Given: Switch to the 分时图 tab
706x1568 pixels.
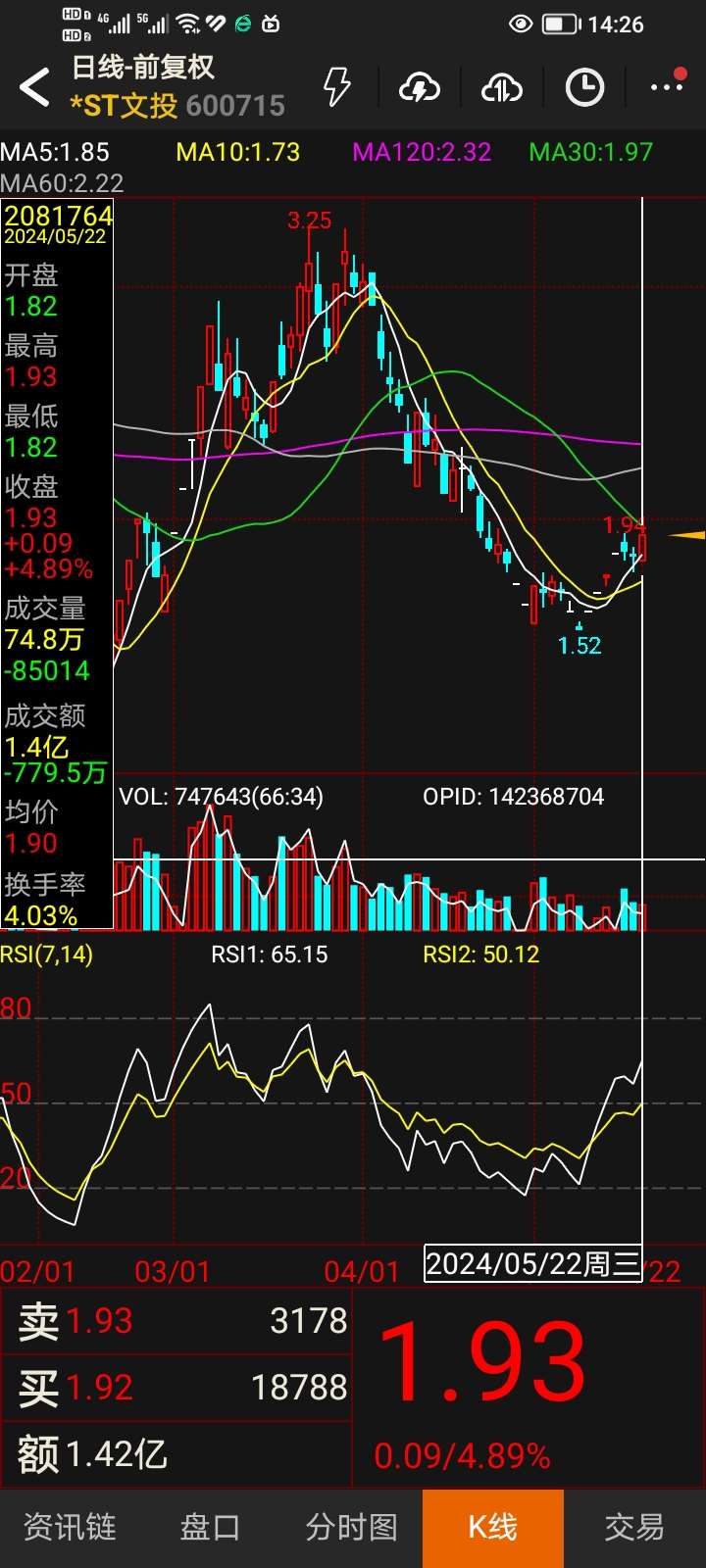Looking at the screenshot, I should point(351,1527).
